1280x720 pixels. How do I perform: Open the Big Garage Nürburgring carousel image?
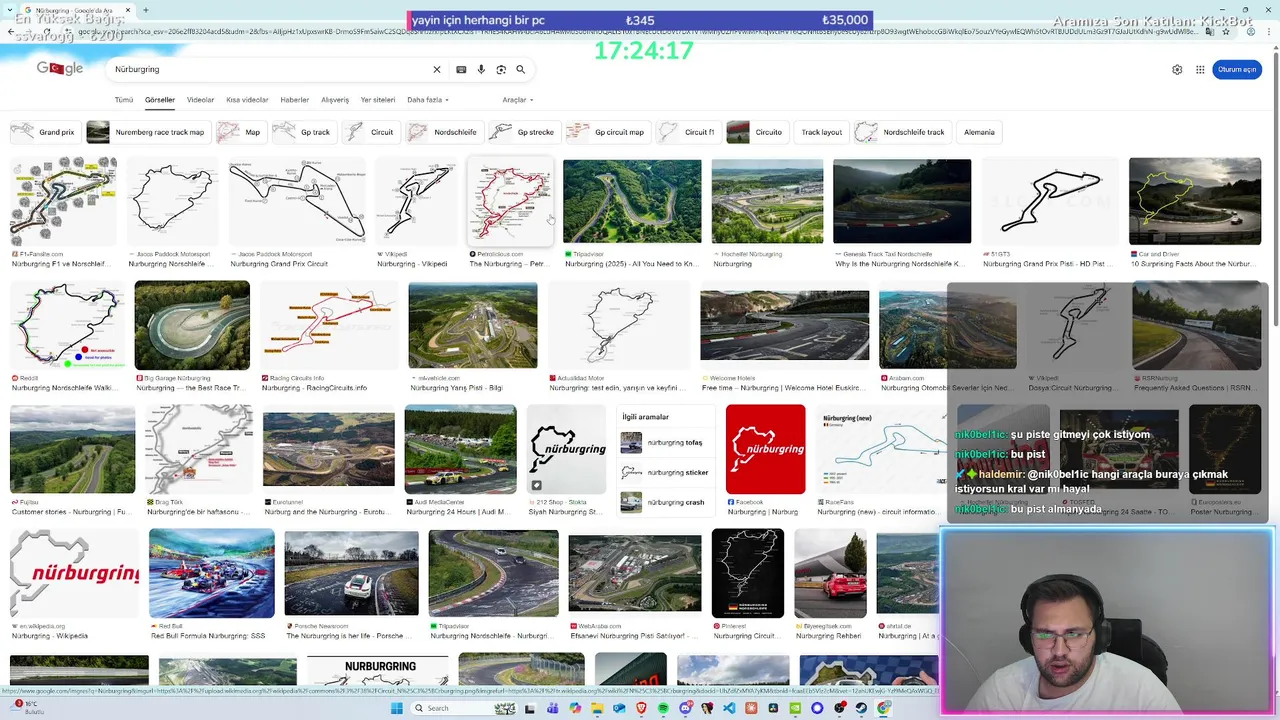[x=192, y=325]
